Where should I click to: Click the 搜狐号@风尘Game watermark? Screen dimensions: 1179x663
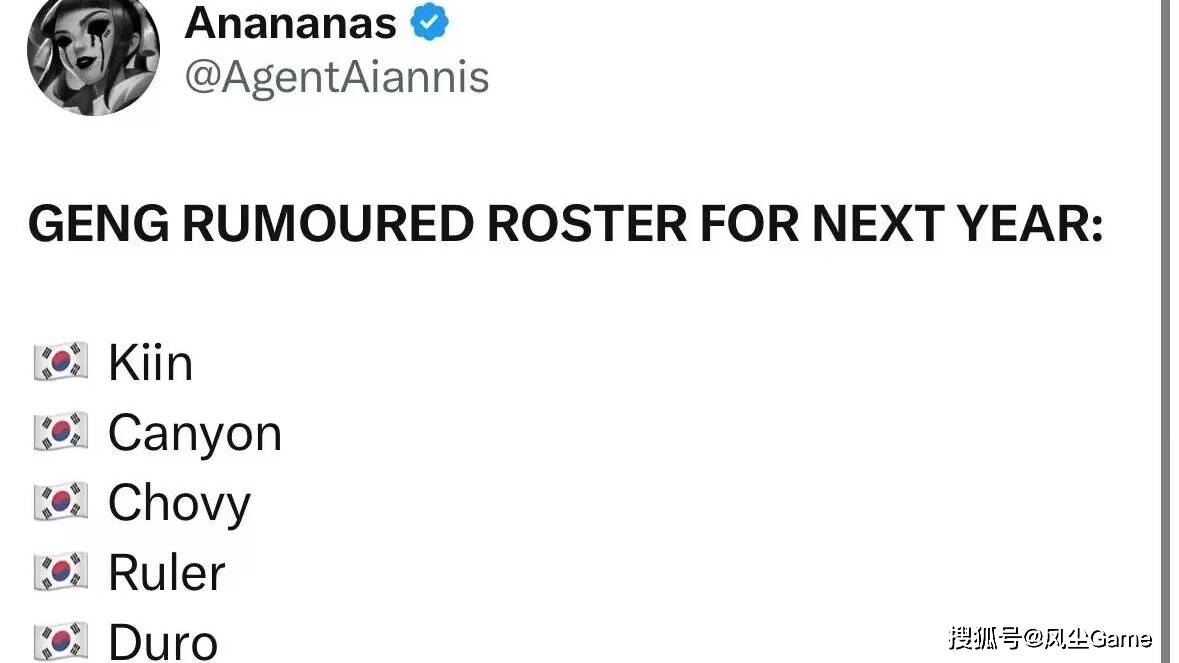pos(1050,638)
